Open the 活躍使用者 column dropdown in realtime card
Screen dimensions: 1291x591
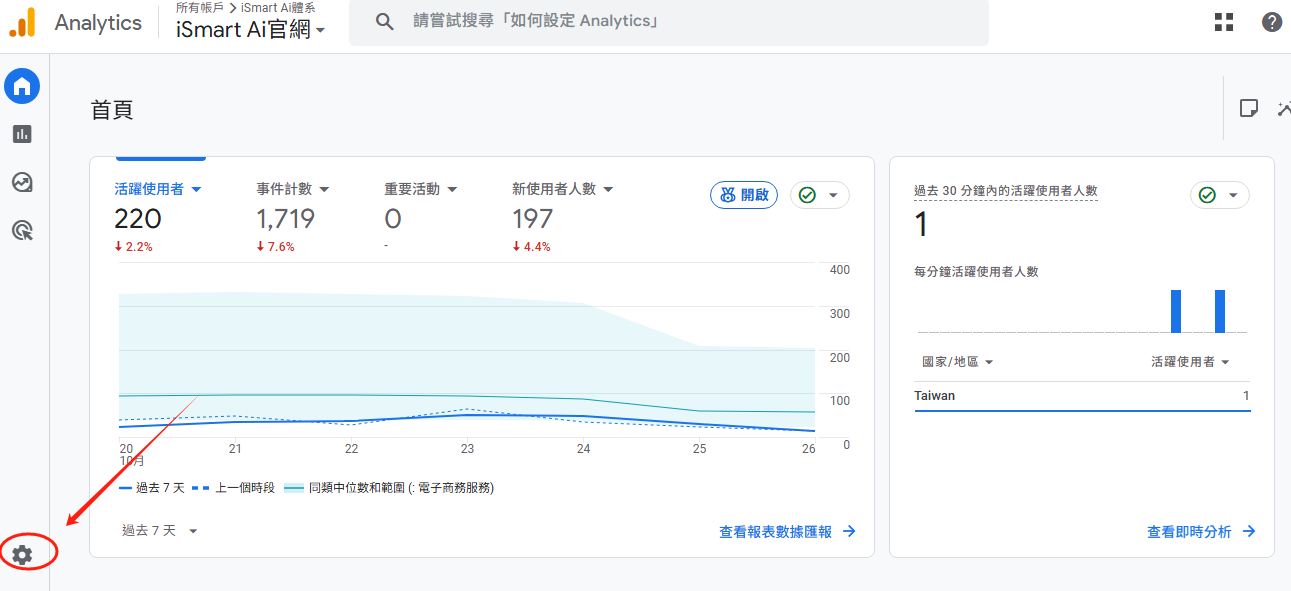pos(1190,362)
